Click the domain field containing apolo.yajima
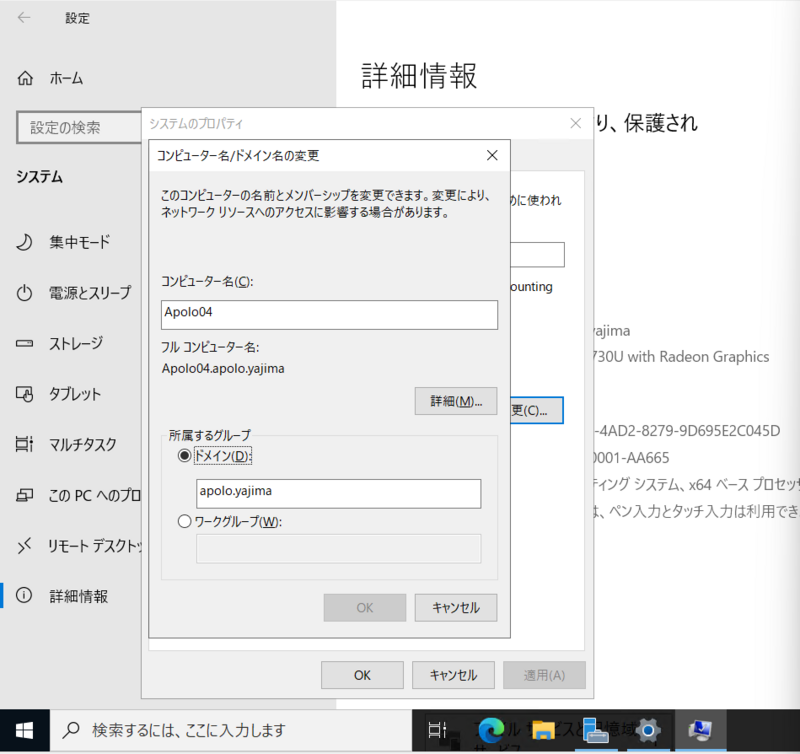Viewport: 800px width, 754px height. 338,493
